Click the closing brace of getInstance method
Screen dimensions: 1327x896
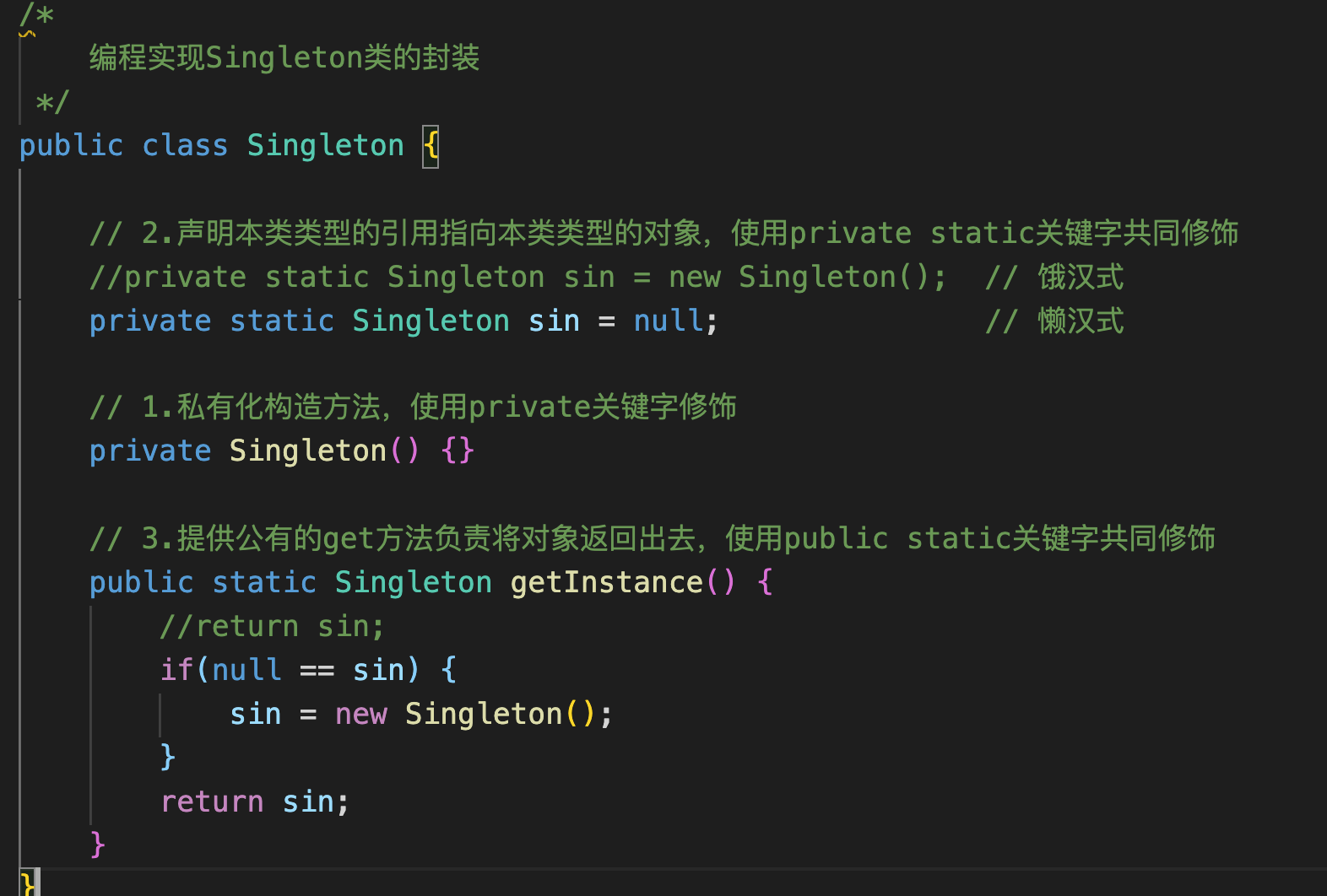tap(98, 844)
